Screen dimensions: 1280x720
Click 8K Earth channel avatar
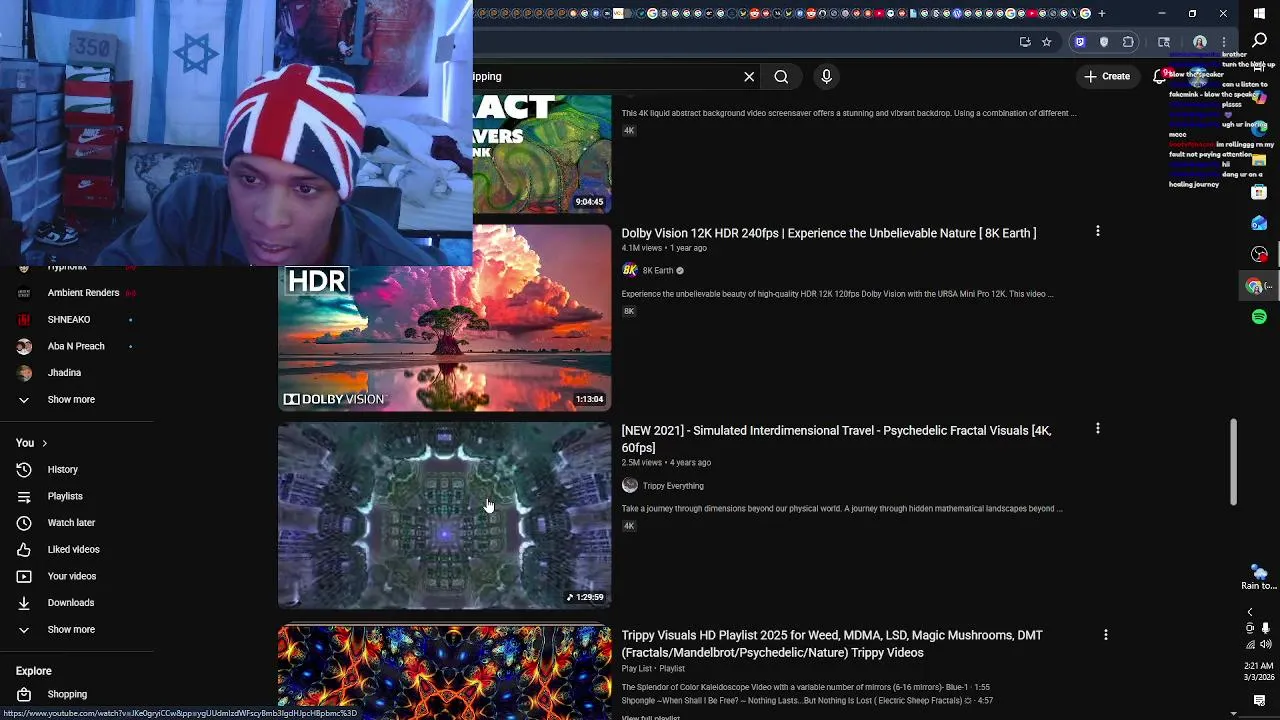coord(630,270)
